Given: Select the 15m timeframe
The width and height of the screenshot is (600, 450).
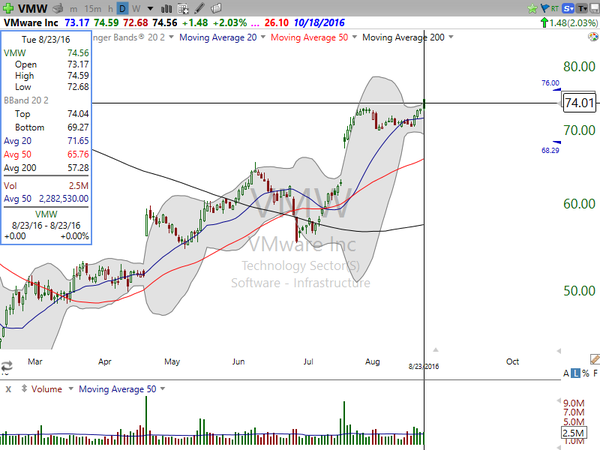Looking at the screenshot, I should tap(93, 8).
